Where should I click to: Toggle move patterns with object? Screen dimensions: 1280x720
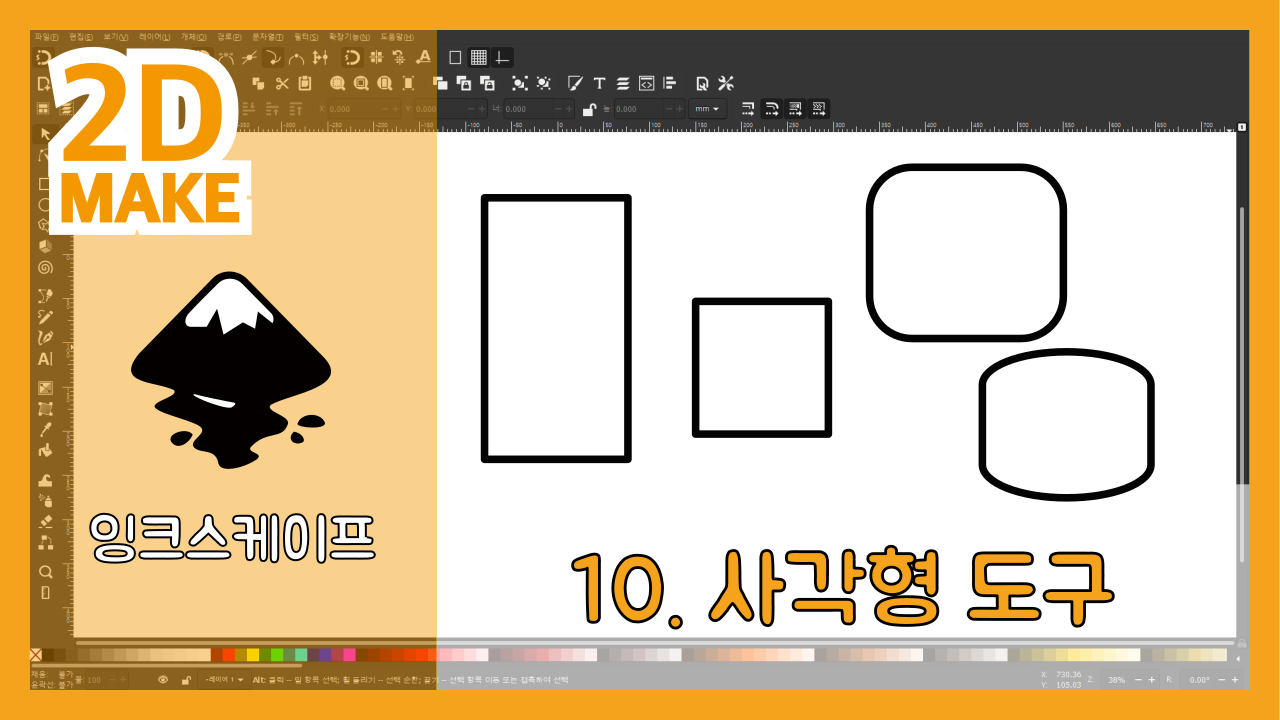click(819, 109)
